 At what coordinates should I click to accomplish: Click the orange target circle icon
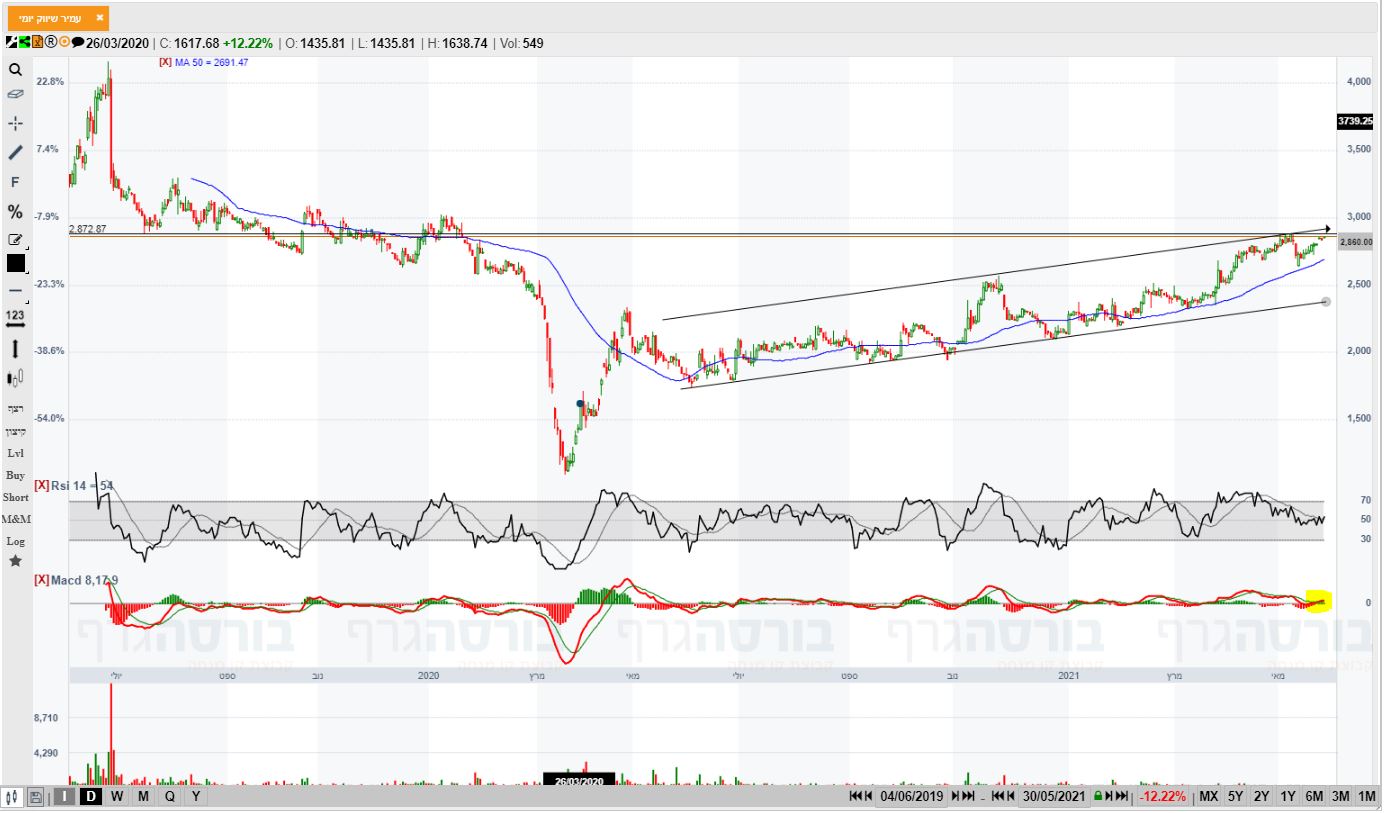click(64, 42)
